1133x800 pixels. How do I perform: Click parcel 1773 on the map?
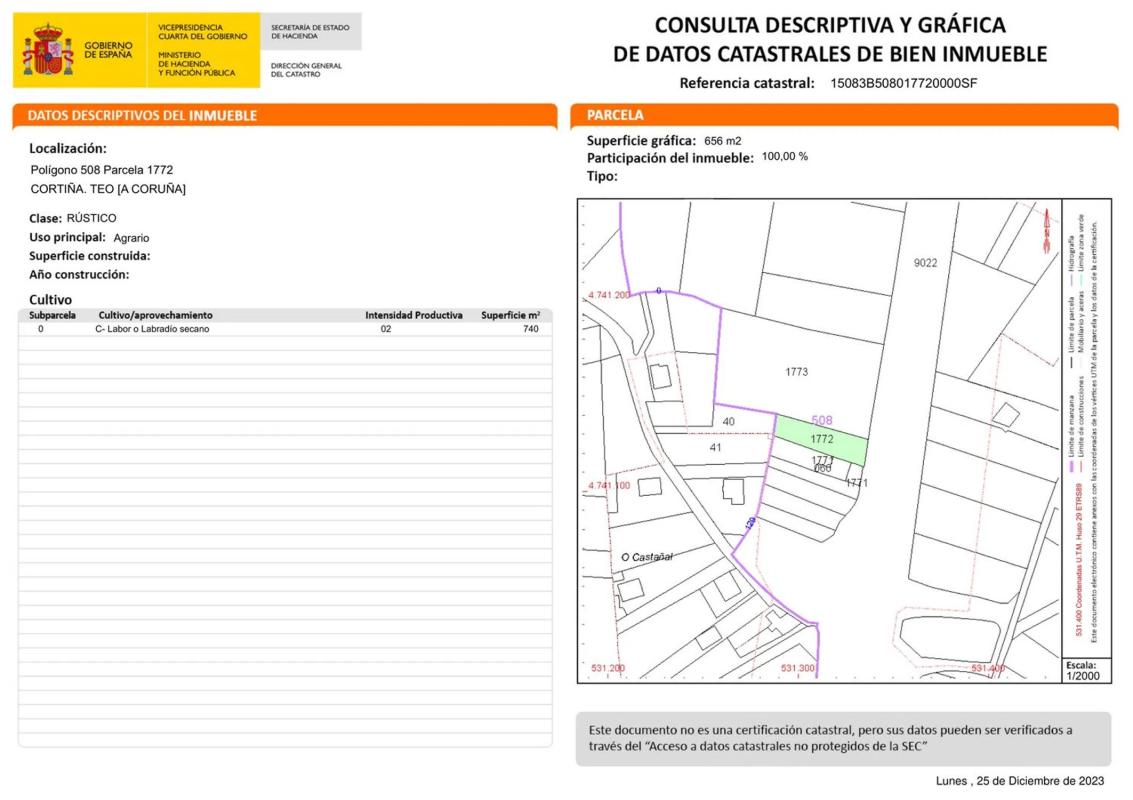coord(796,372)
